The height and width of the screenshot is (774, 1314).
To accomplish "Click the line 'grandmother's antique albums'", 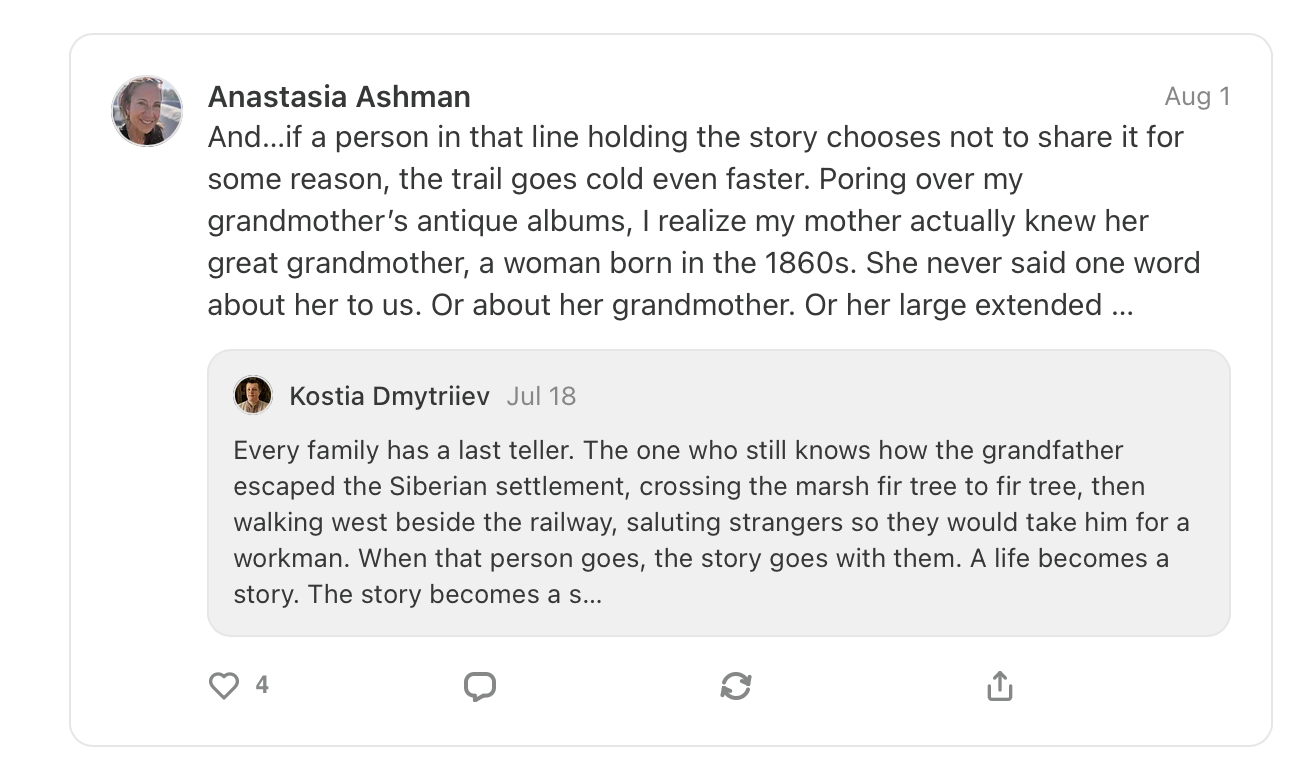I will [x=678, y=221].
